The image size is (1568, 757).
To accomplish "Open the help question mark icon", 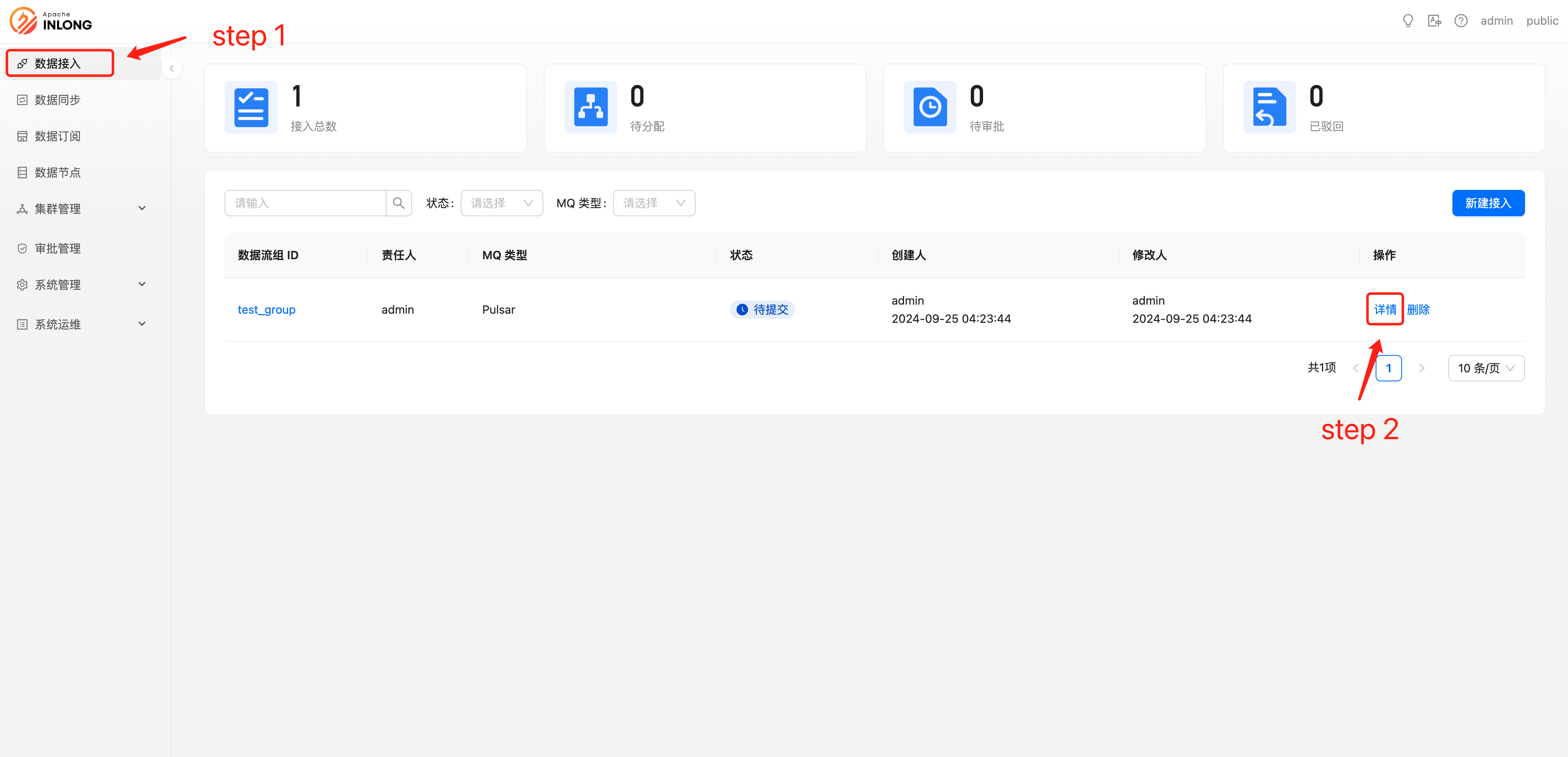I will pos(1460,21).
